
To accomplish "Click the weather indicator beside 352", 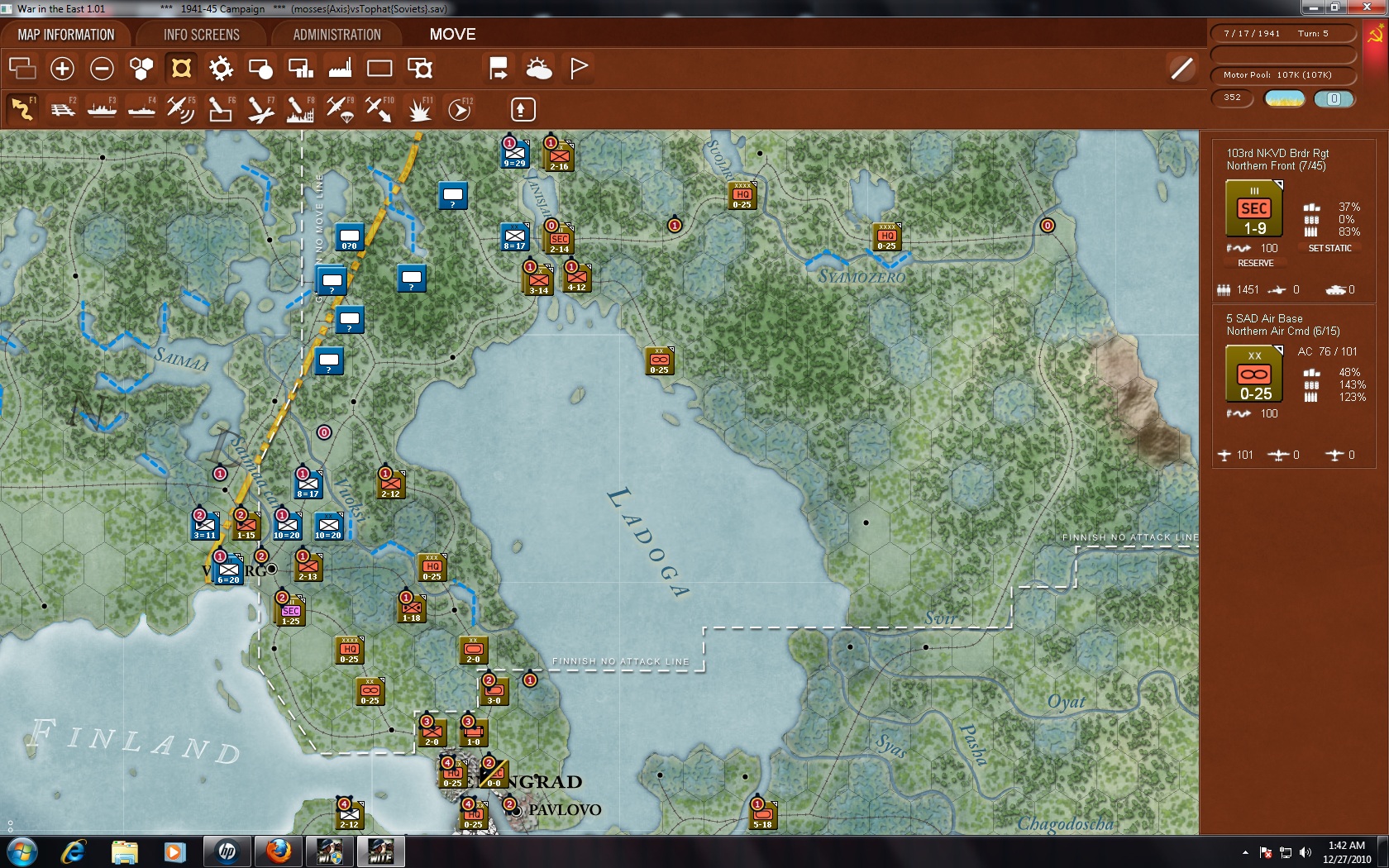I will pos(1285,98).
